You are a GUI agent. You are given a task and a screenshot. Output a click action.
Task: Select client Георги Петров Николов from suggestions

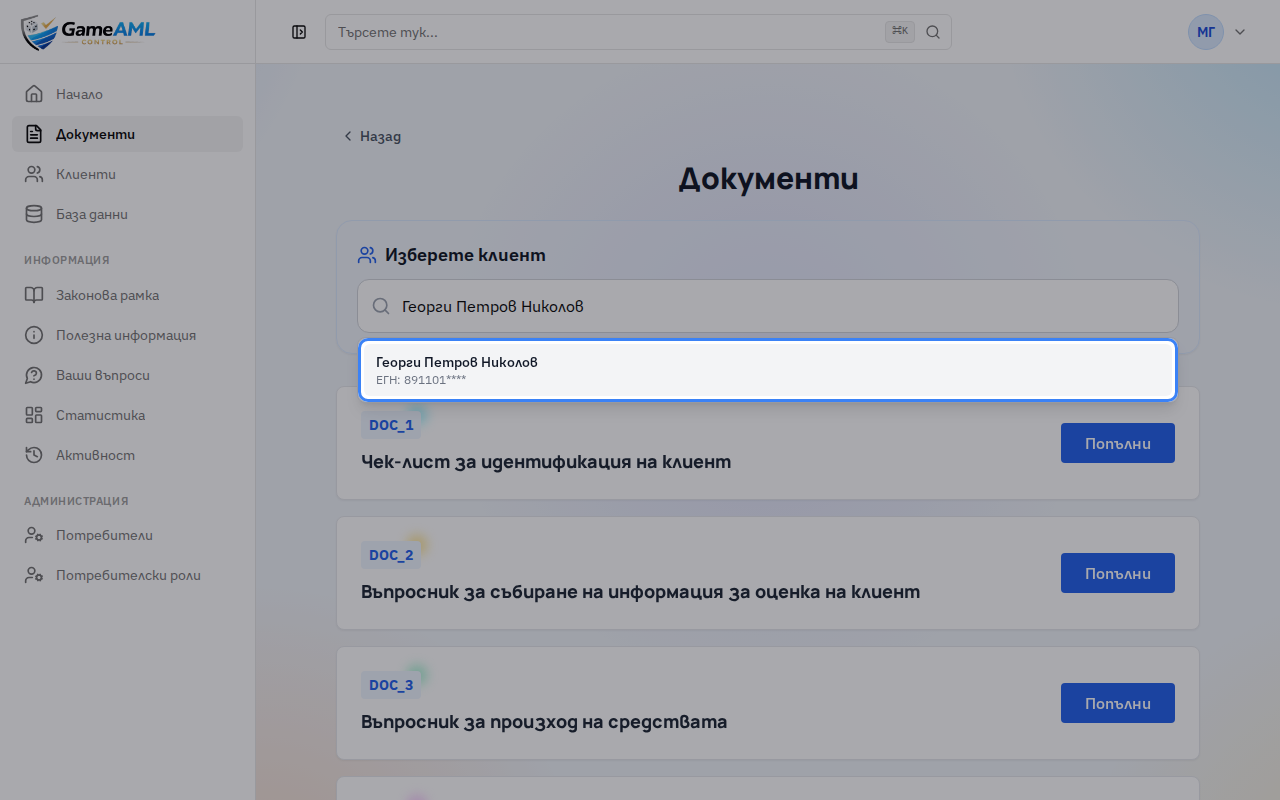point(768,370)
